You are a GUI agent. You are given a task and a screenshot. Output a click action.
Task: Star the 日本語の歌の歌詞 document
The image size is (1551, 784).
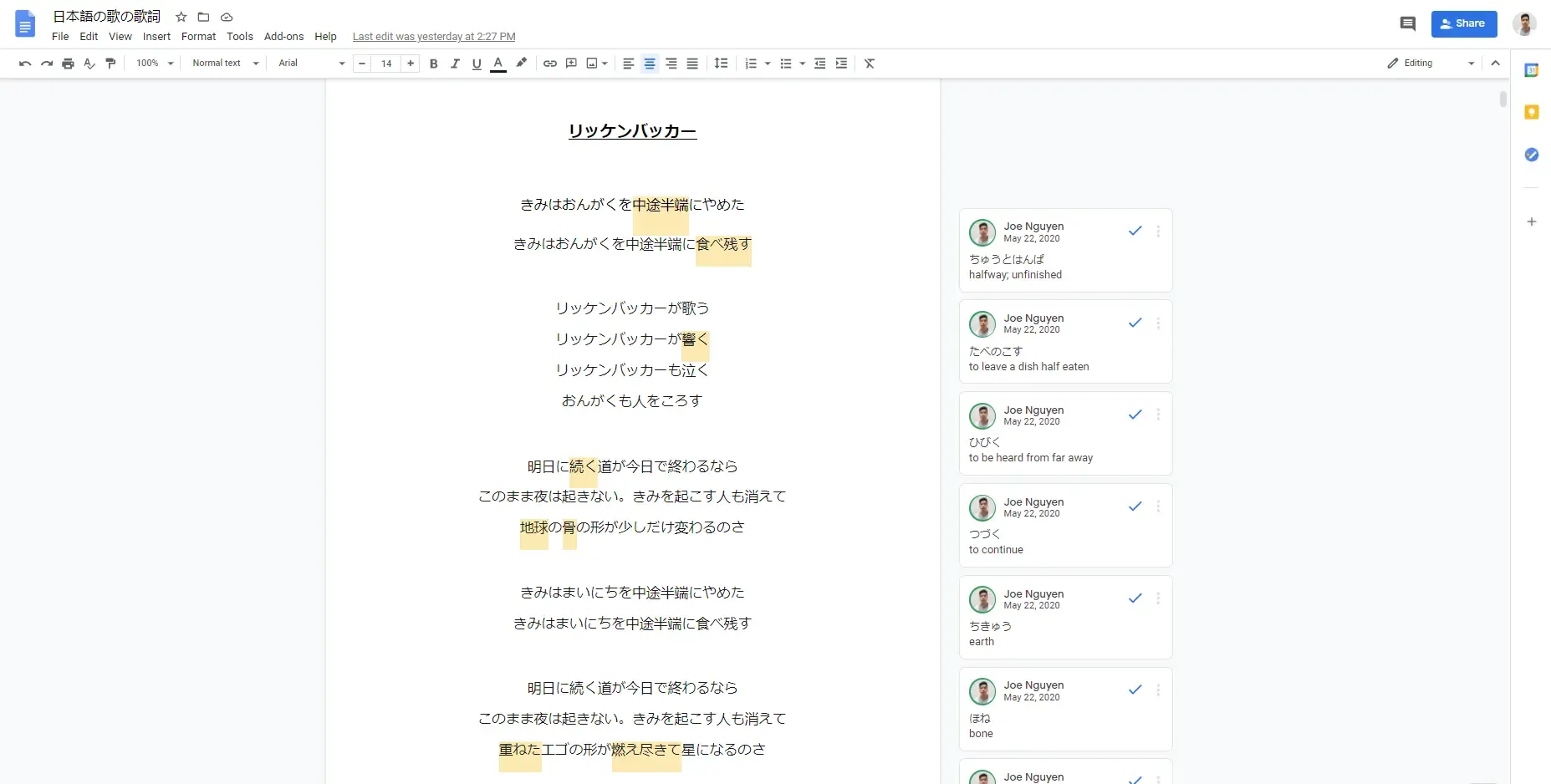tap(181, 17)
